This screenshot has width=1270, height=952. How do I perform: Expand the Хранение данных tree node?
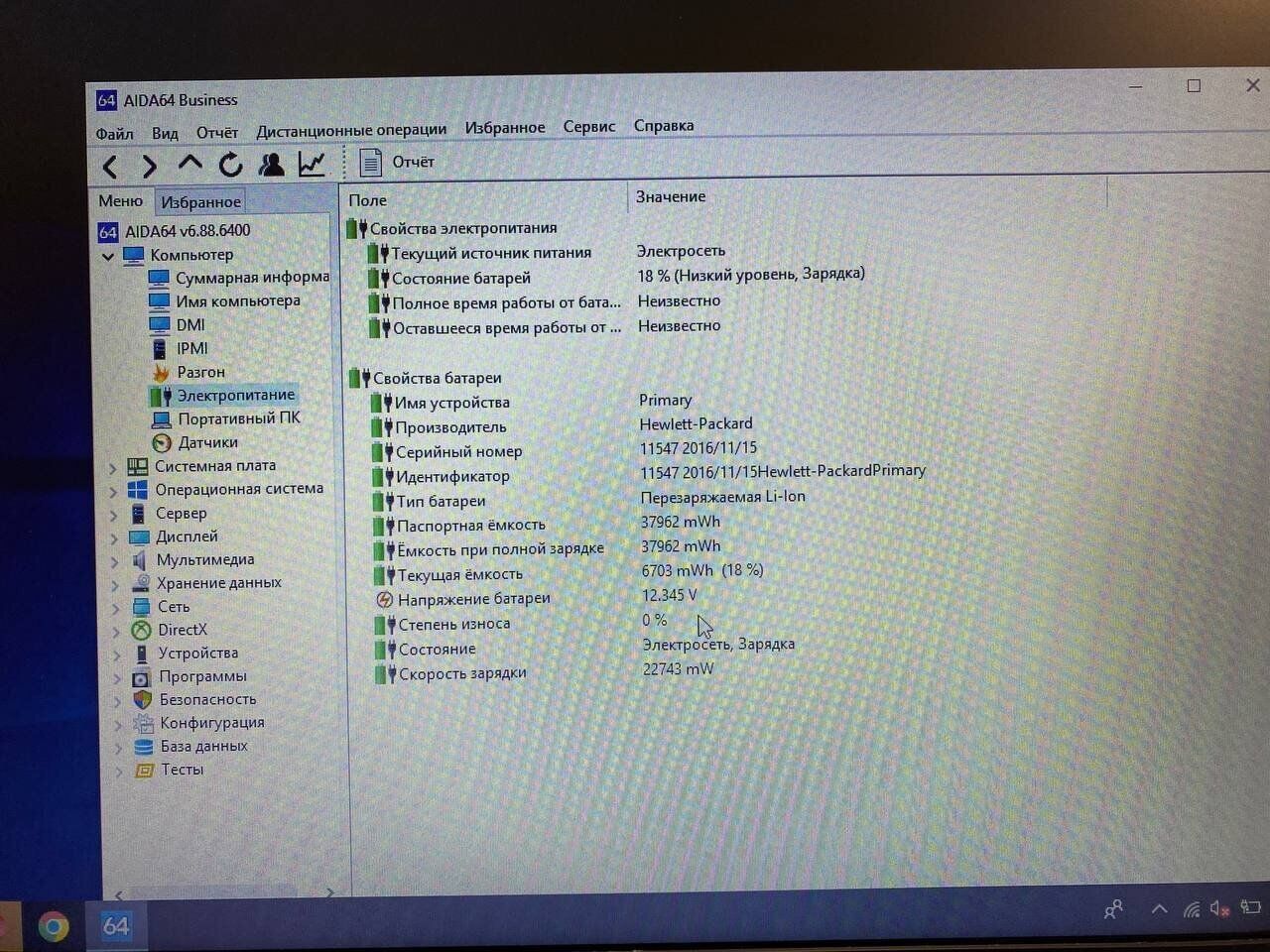pyautogui.click(x=115, y=584)
